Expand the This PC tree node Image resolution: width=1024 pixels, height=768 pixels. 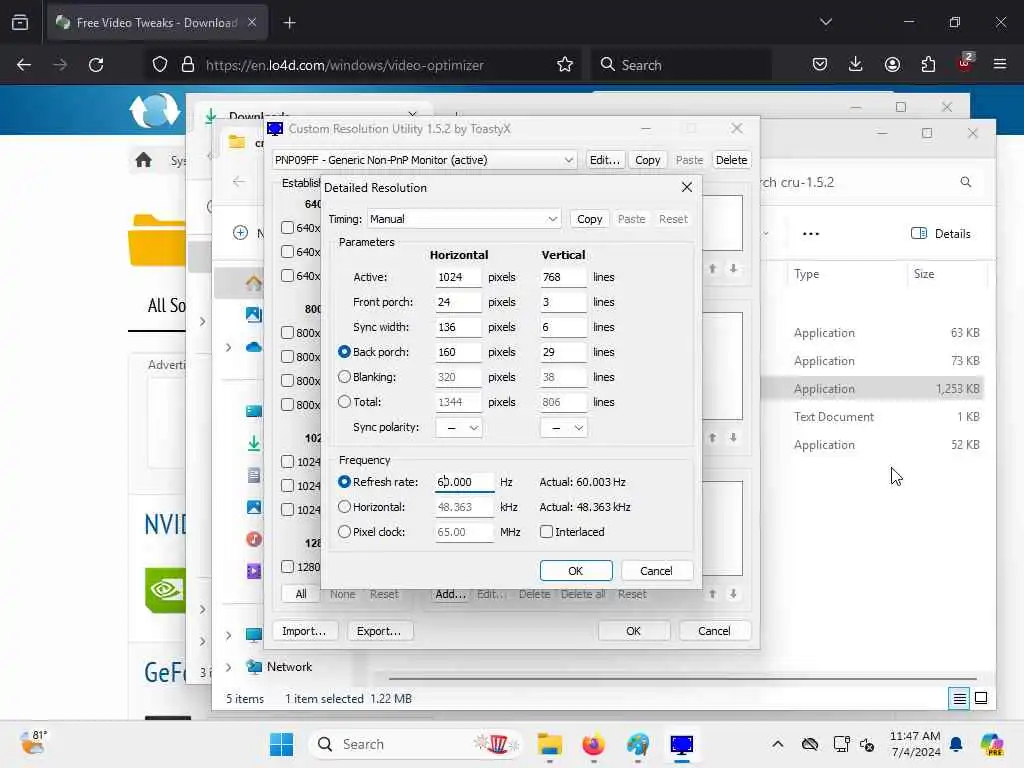click(x=229, y=635)
